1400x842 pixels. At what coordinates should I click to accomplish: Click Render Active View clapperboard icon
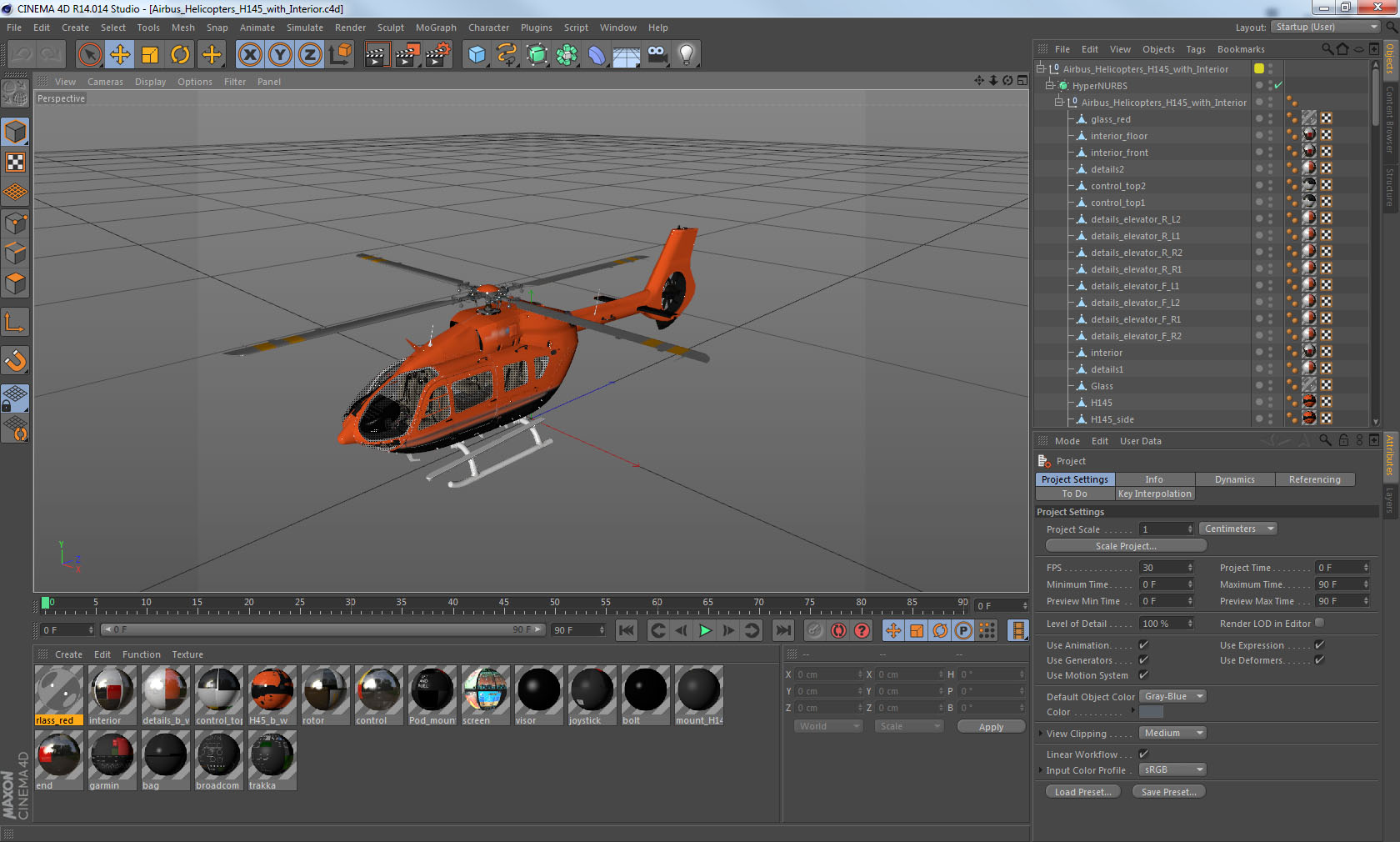pyautogui.click(x=377, y=55)
